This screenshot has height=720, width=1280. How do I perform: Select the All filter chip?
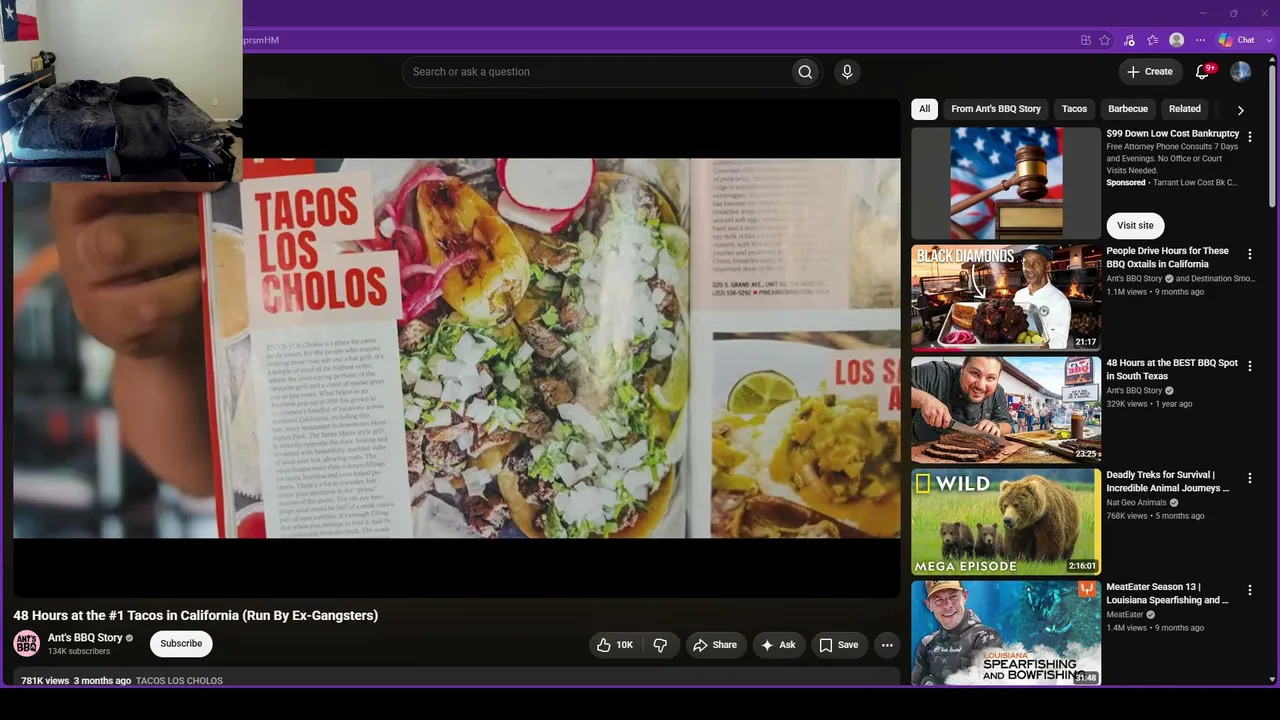[924, 109]
